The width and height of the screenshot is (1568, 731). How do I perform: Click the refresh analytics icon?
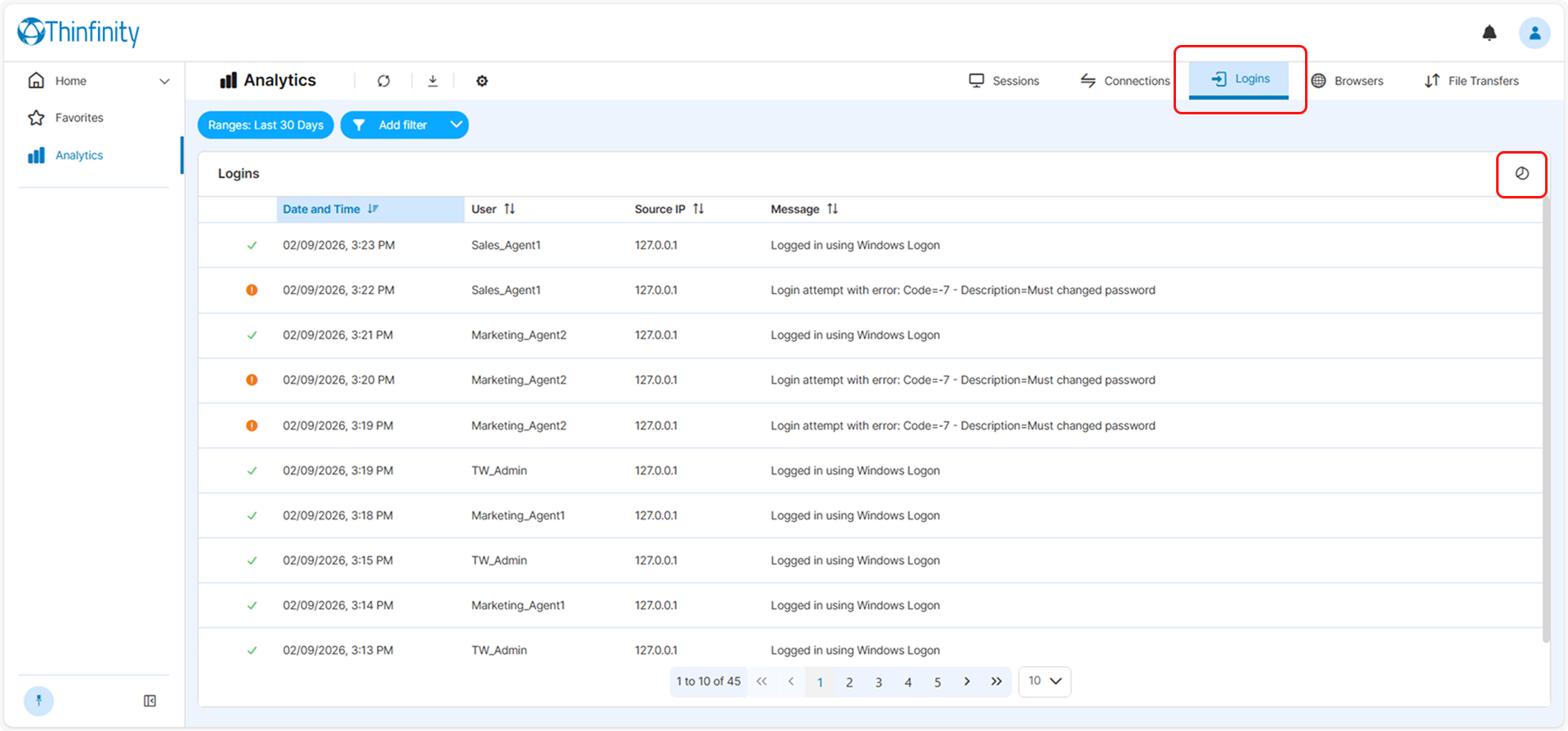384,81
